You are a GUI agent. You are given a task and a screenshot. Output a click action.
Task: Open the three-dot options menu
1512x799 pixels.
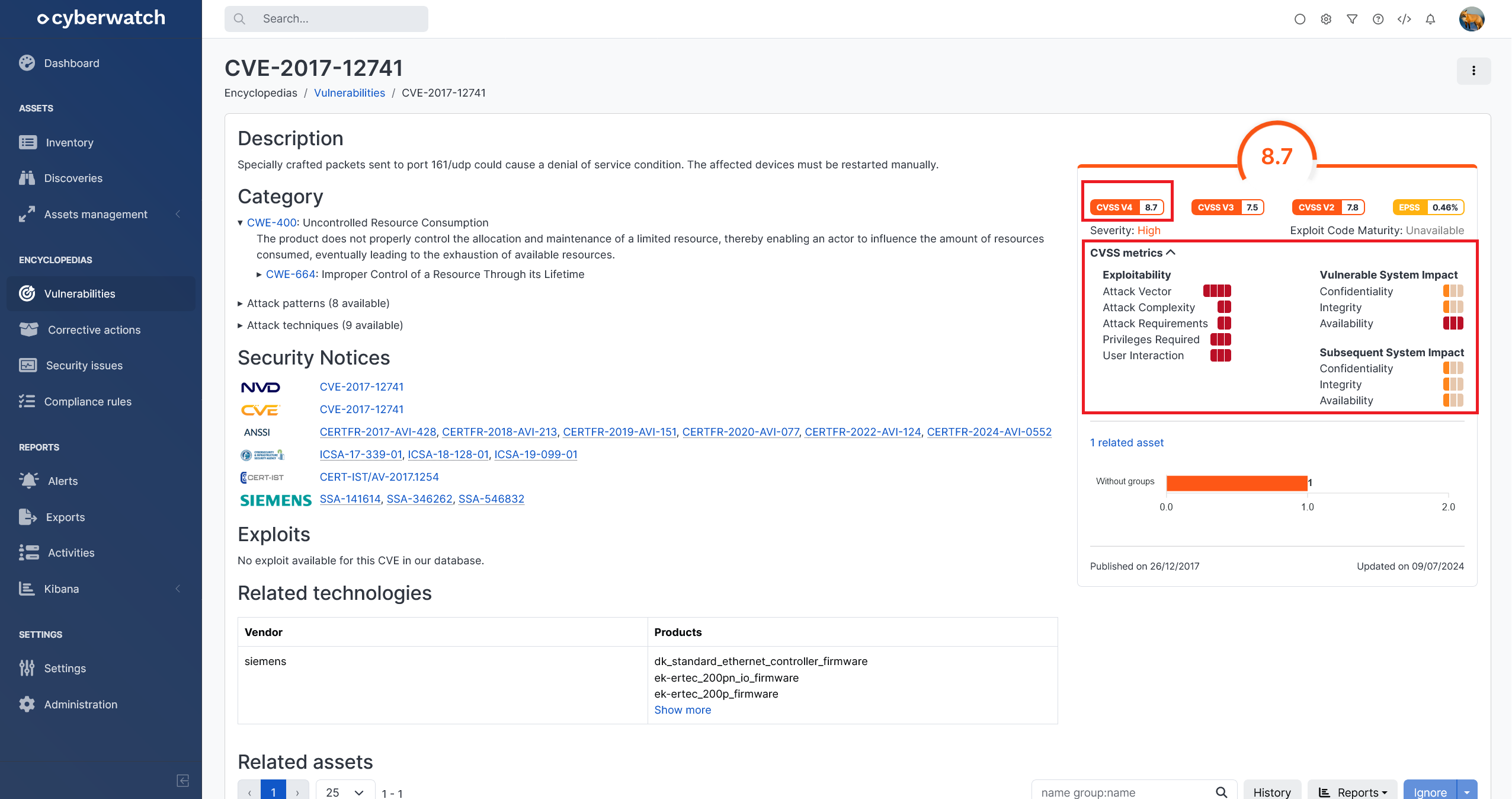pos(1473,71)
